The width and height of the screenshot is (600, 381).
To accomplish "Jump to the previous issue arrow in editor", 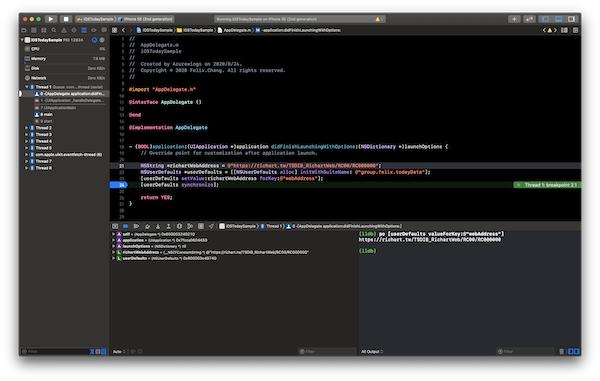I will pos(544,30).
